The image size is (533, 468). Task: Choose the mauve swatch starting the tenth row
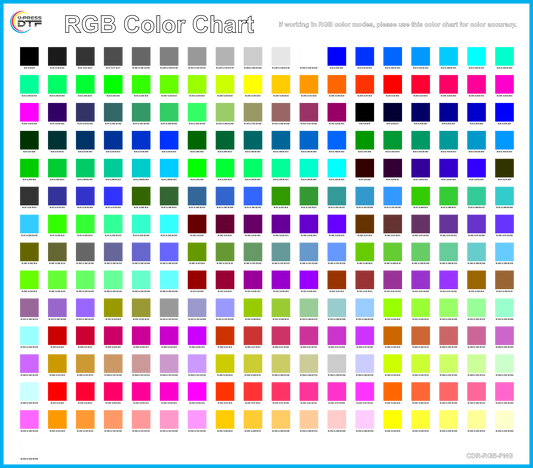pos(29,308)
